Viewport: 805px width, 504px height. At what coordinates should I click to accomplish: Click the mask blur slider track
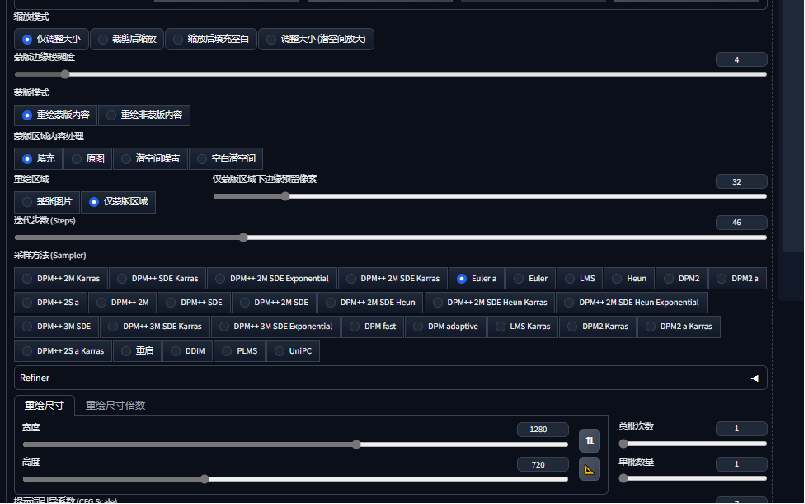point(390,74)
